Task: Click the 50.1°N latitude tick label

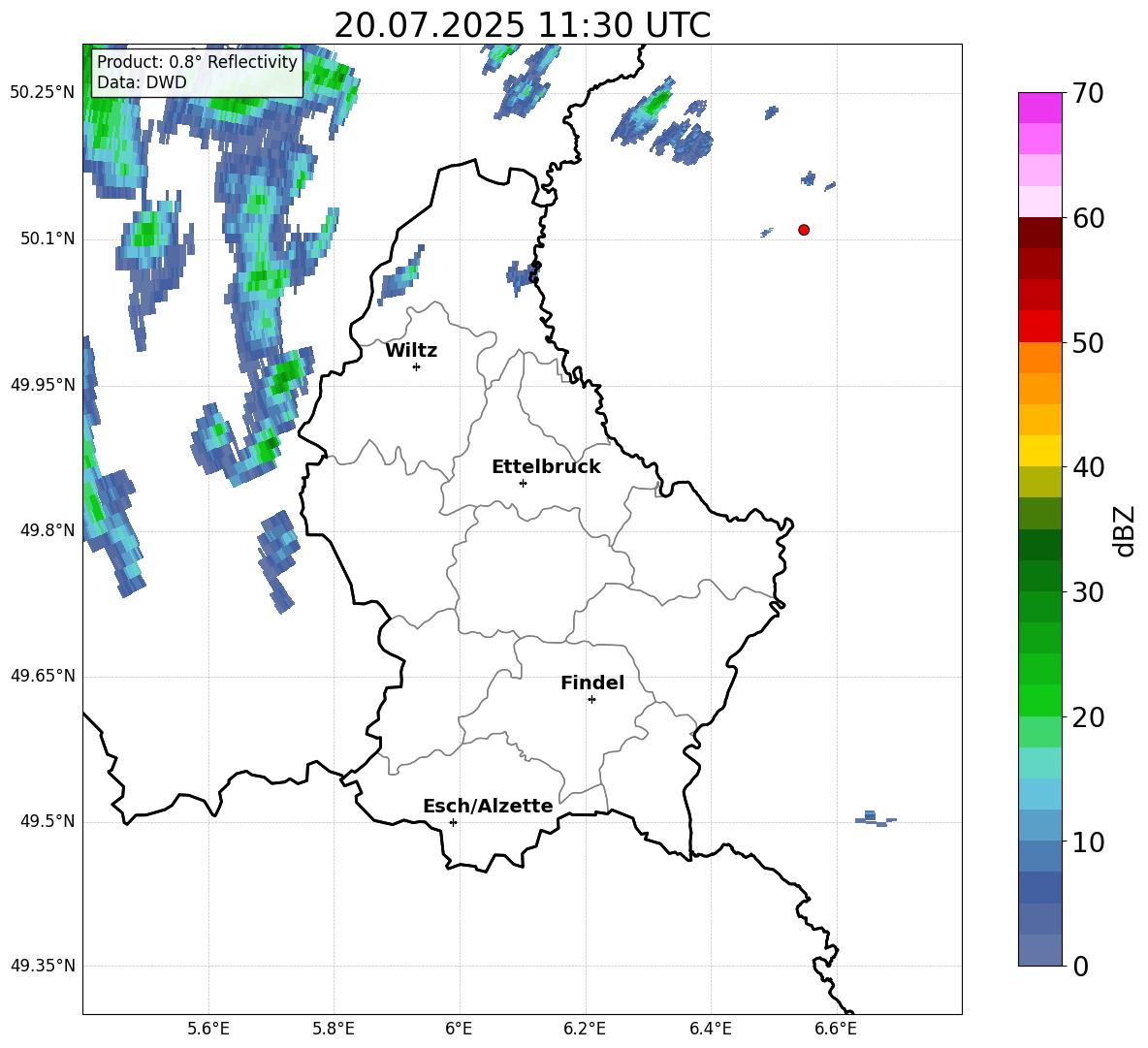Action: tap(47, 239)
